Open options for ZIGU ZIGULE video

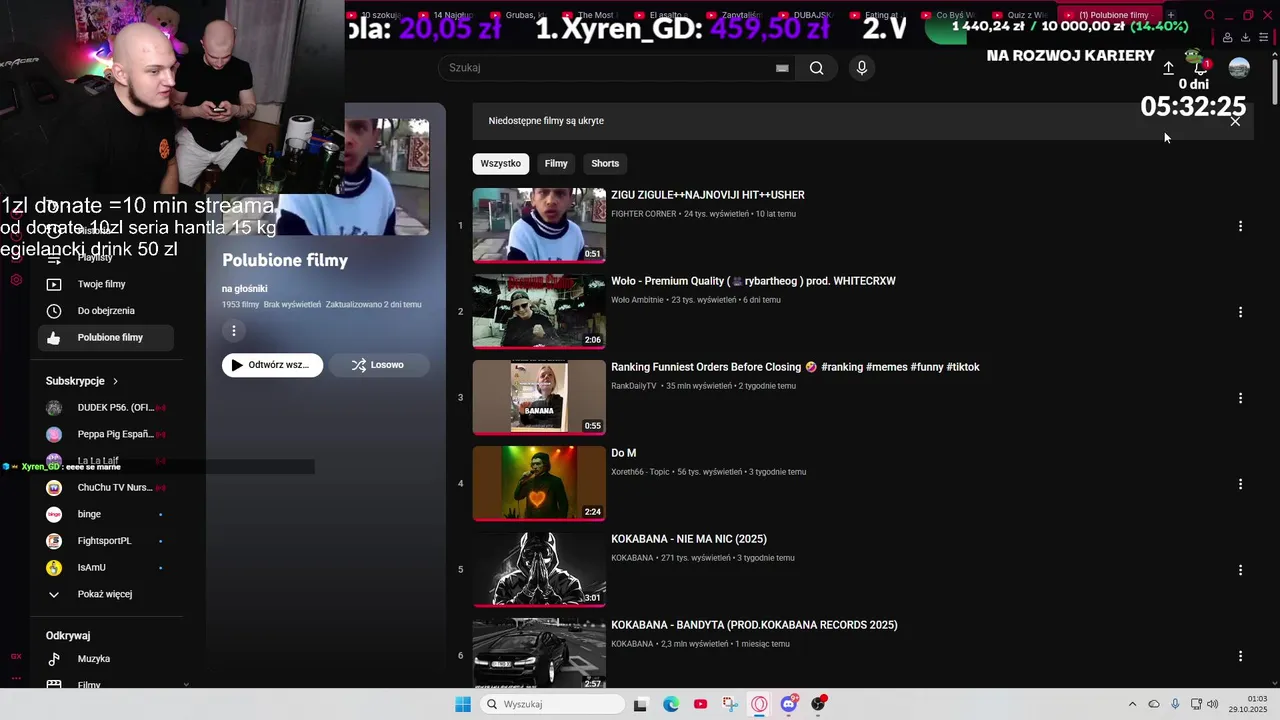click(x=1240, y=226)
